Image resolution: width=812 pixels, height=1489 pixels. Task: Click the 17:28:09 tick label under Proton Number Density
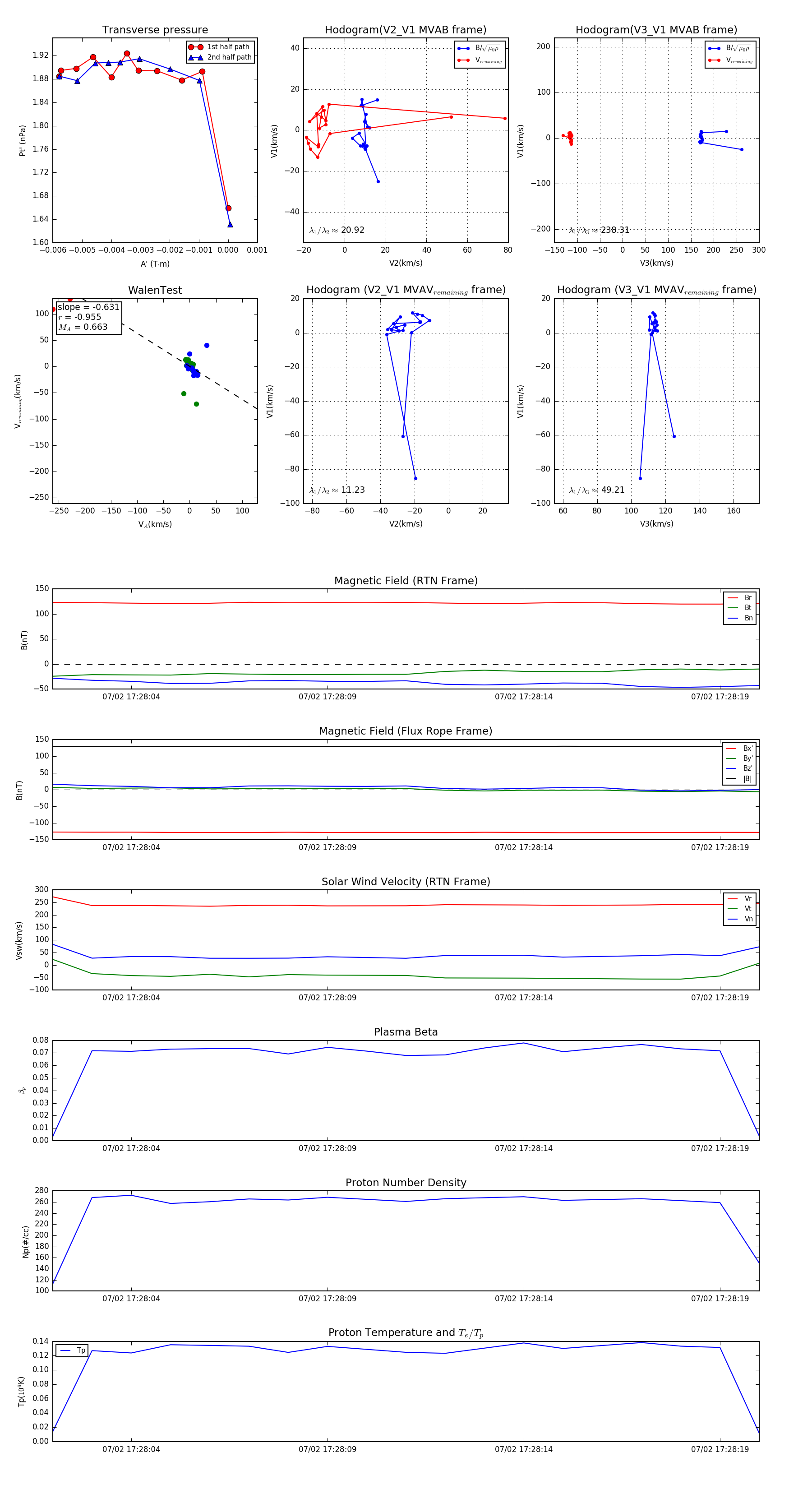point(327,1298)
